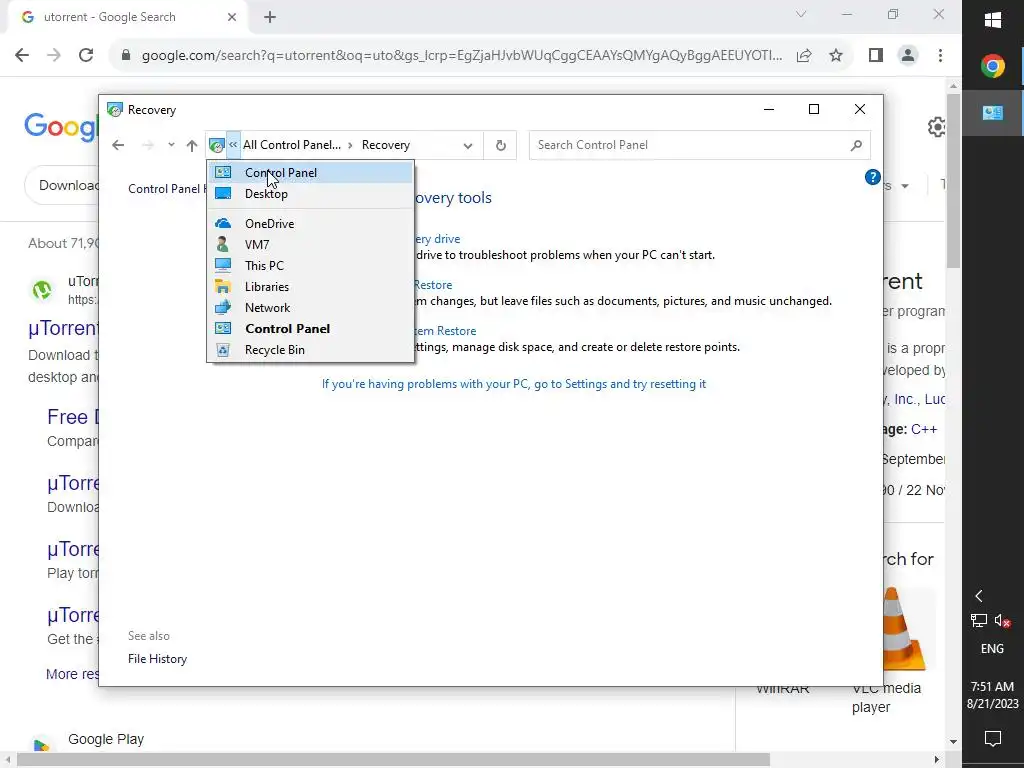
Task: Choose the bold Control Panel entry
Action: pos(310,328)
